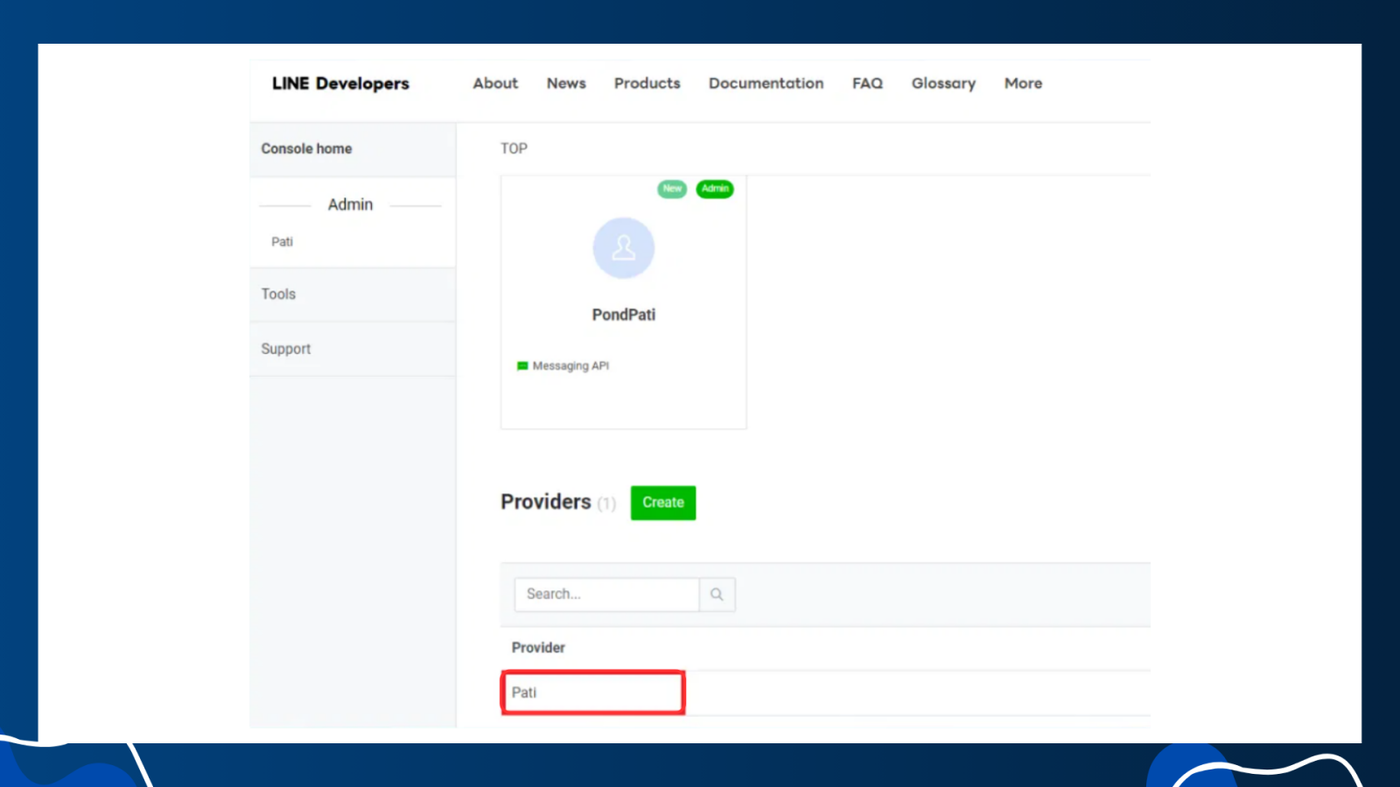Create a new provider
Screen dimensions: 1400x787
tap(663, 503)
